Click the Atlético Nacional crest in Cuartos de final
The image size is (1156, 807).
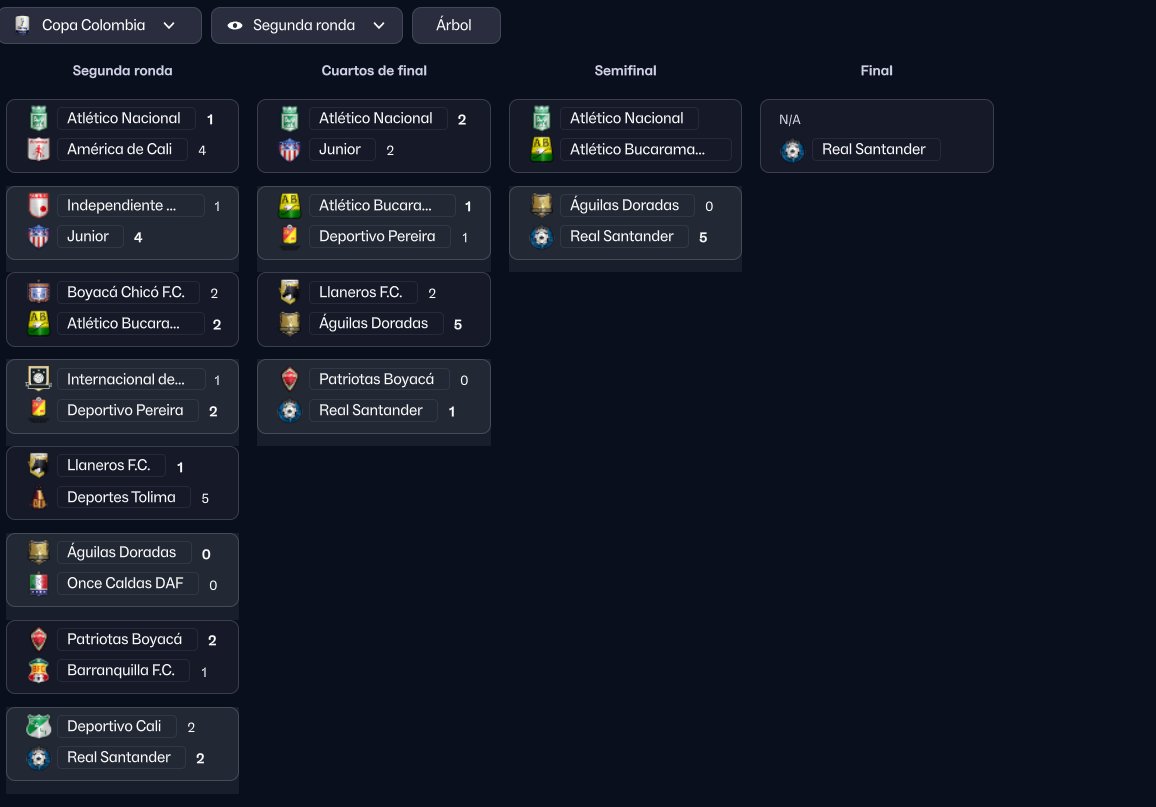click(290, 118)
